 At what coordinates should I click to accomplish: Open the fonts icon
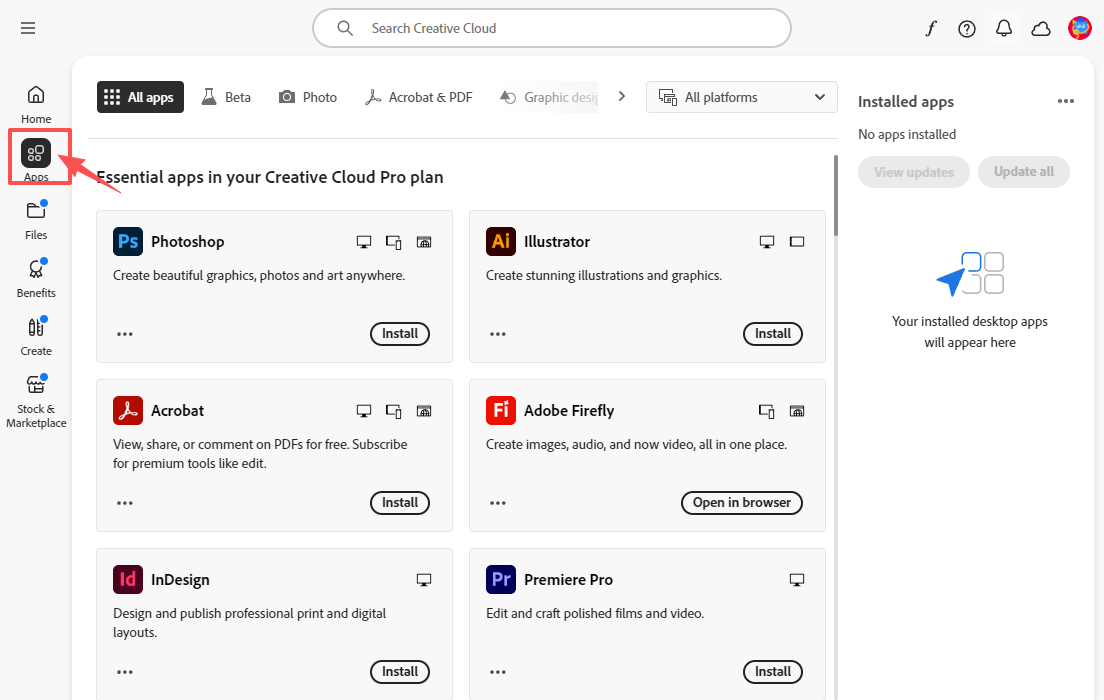click(x=930, y=28)
